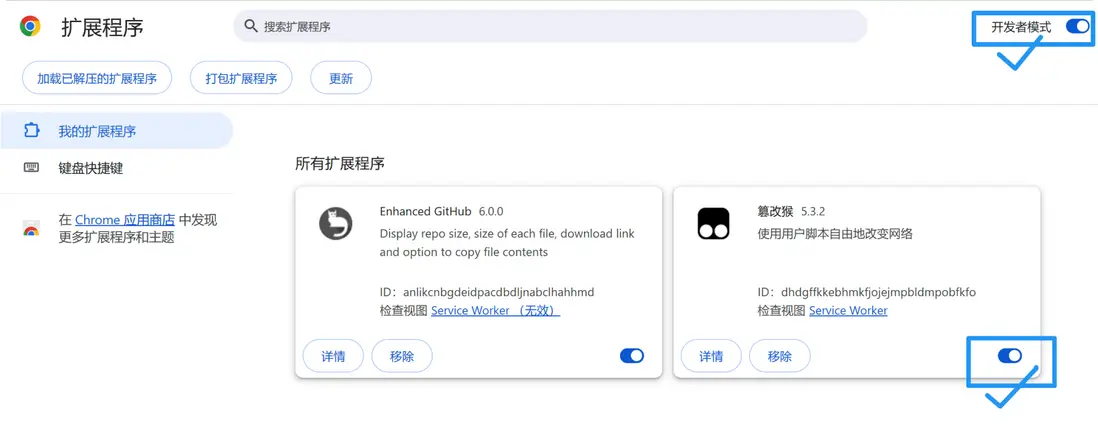Click the 开发者模式 label
Viewport: 1098px width, 426px height.
[x=1021, y=27]
